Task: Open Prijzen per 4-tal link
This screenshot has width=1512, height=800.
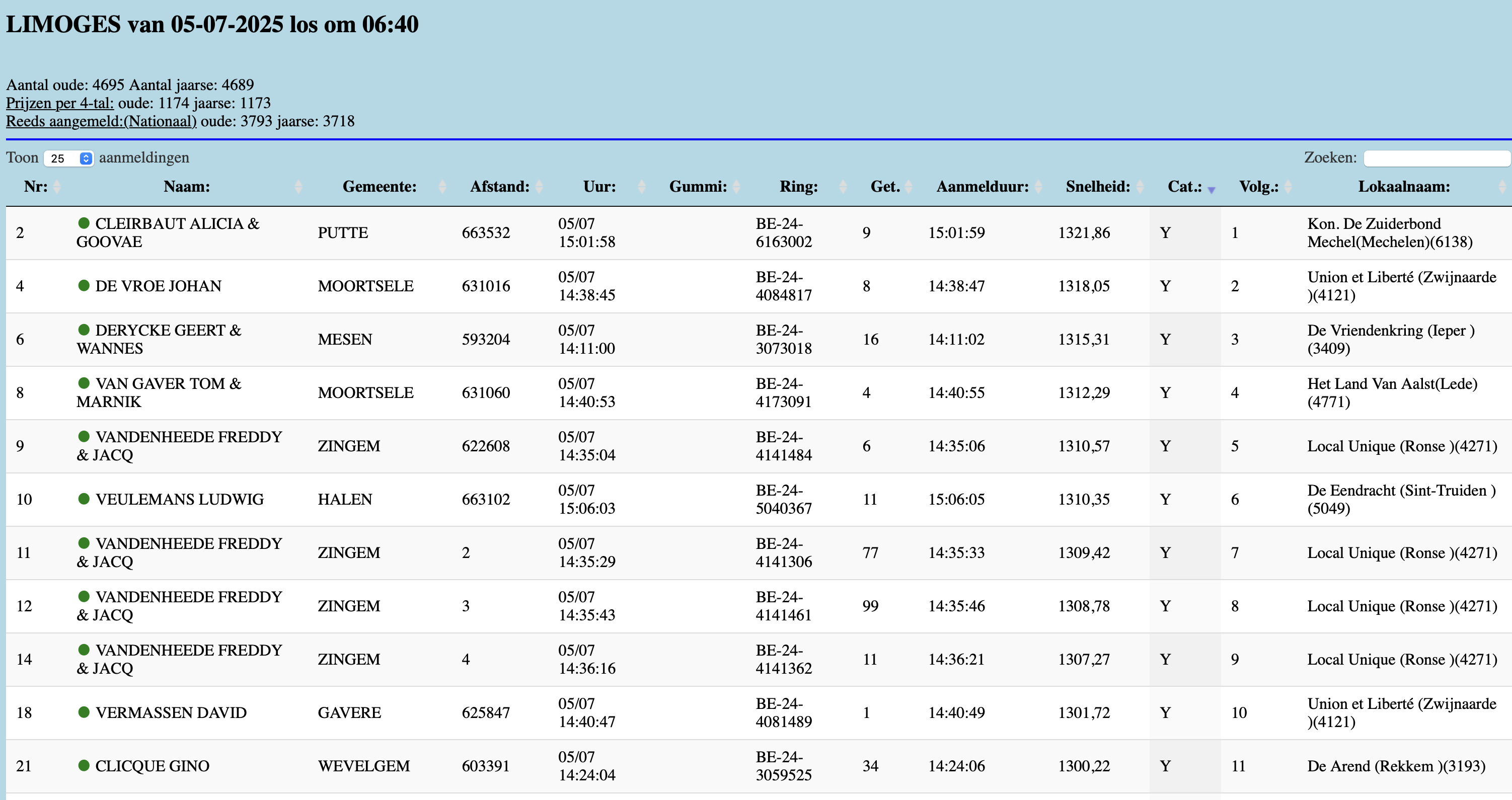Action: 60,103
